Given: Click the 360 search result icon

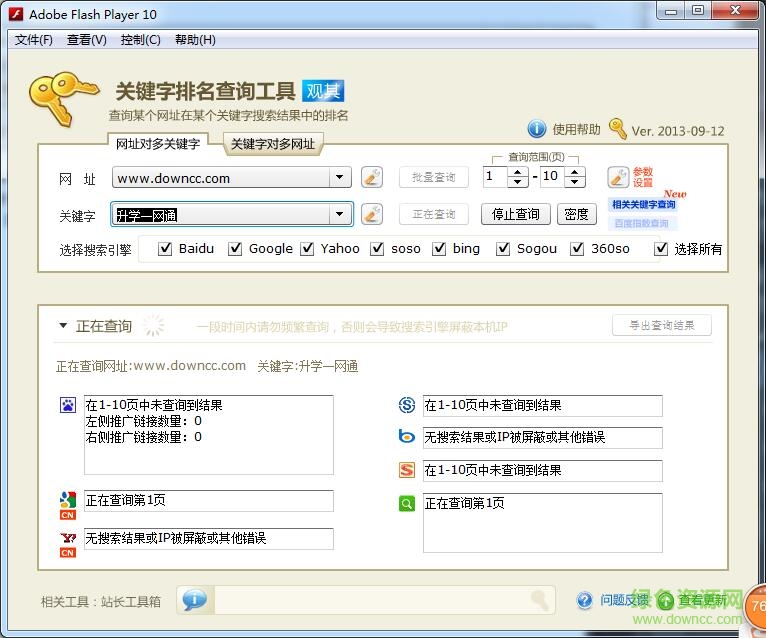Looking at the screenshot, I should coord(406,503).
